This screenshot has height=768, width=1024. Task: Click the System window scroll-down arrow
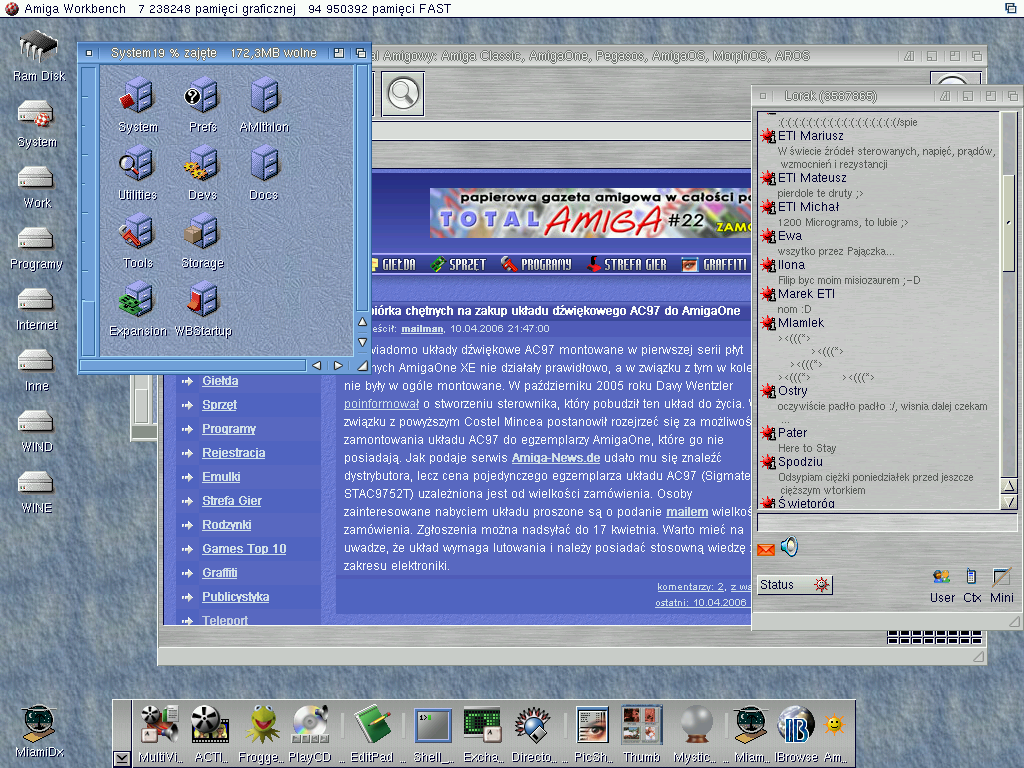pos(363,342)
